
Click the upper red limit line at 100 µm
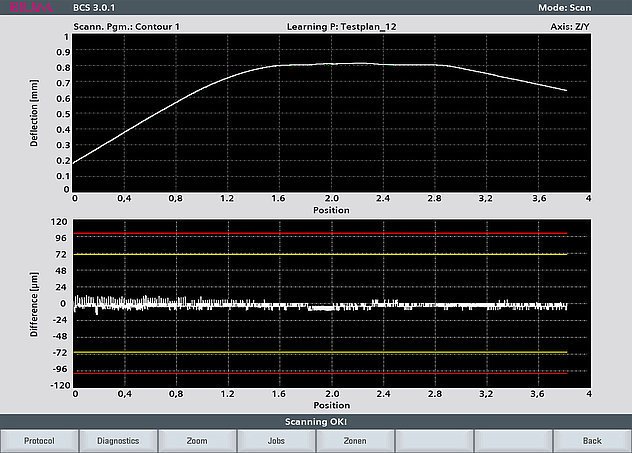pyautogui.click(x=320, y=234)
